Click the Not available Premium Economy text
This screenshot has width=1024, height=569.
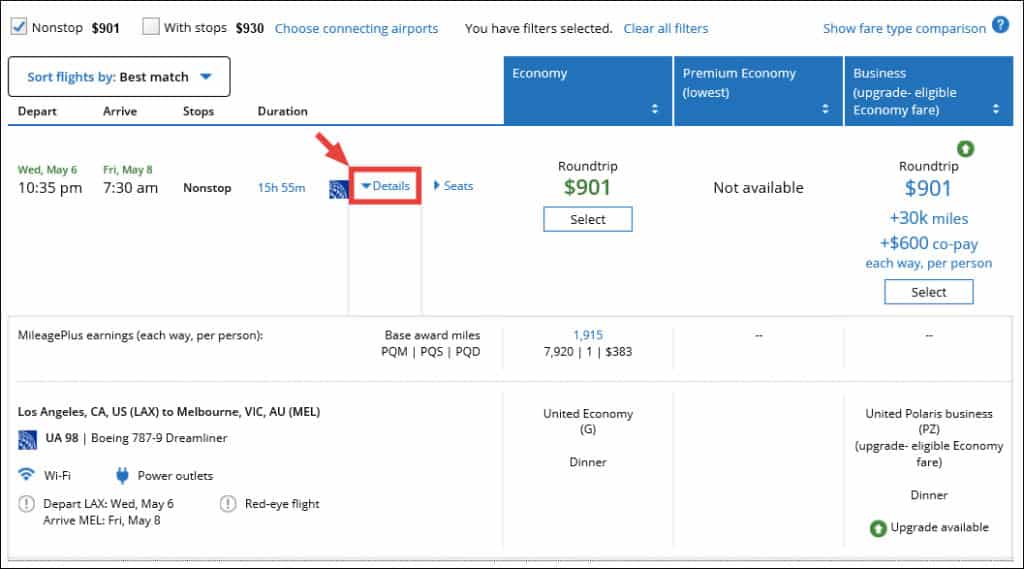(x=758, y=188)
